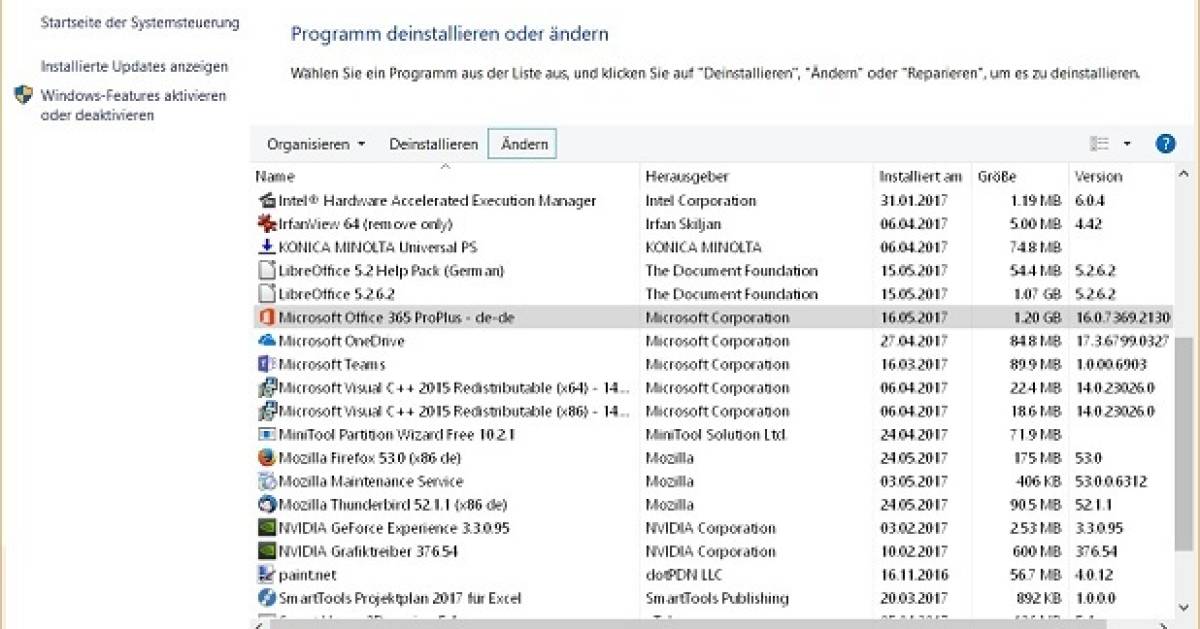Click the Ändern button

pos(524,144)
